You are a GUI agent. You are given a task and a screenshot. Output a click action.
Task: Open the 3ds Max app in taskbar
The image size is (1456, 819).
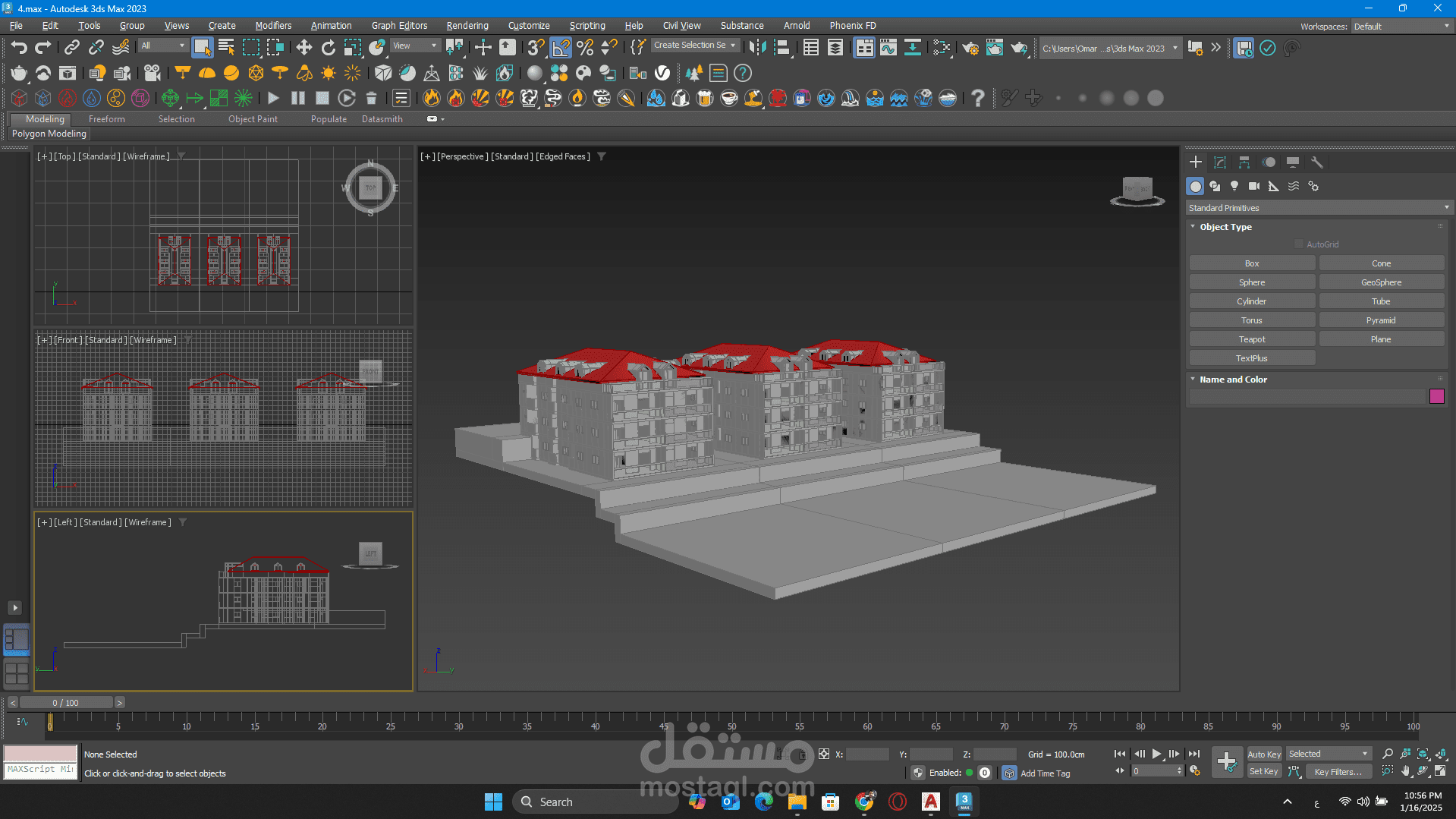pos(964,802)
